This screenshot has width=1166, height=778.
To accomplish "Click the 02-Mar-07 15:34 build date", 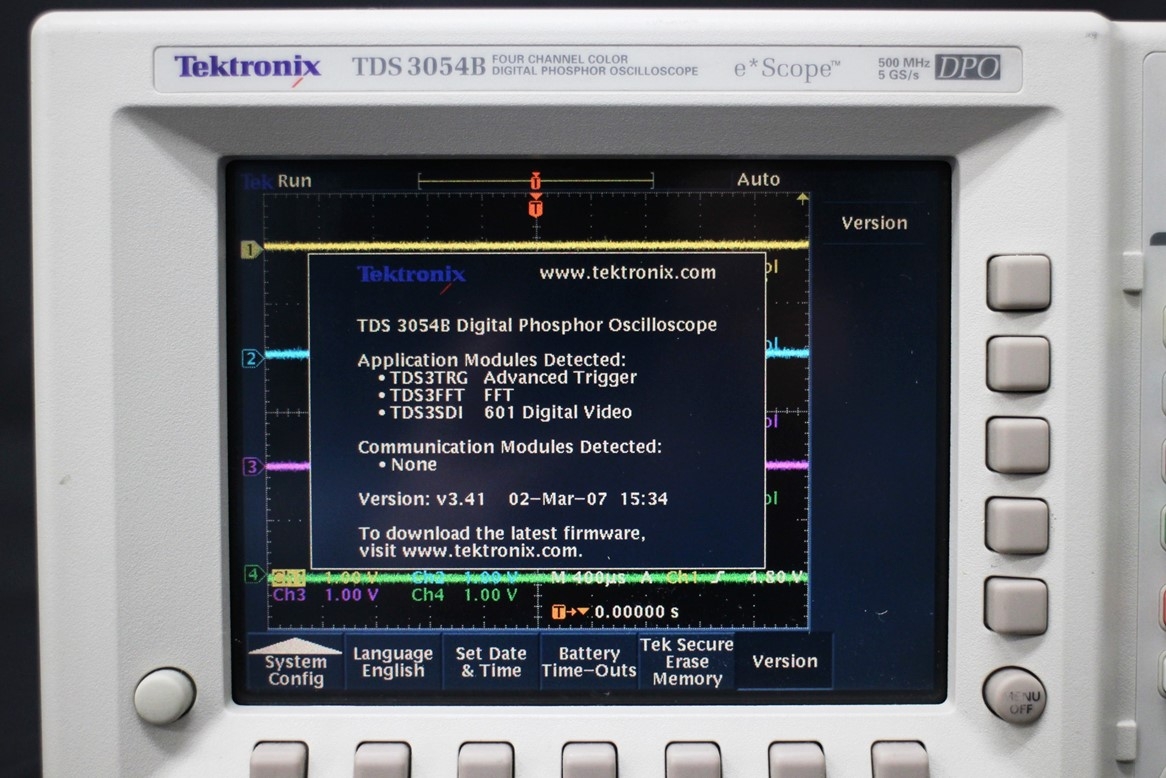I will click(x=588, y=499).
